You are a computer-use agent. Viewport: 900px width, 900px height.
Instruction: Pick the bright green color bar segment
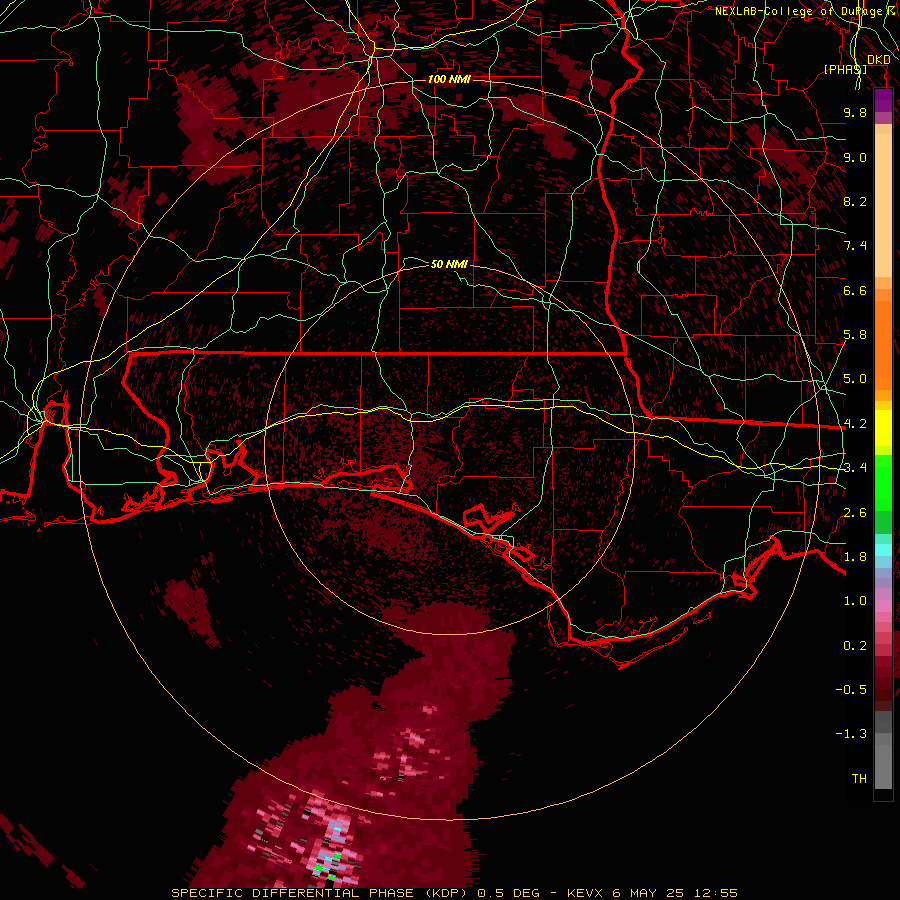click(x=883, y=481)
